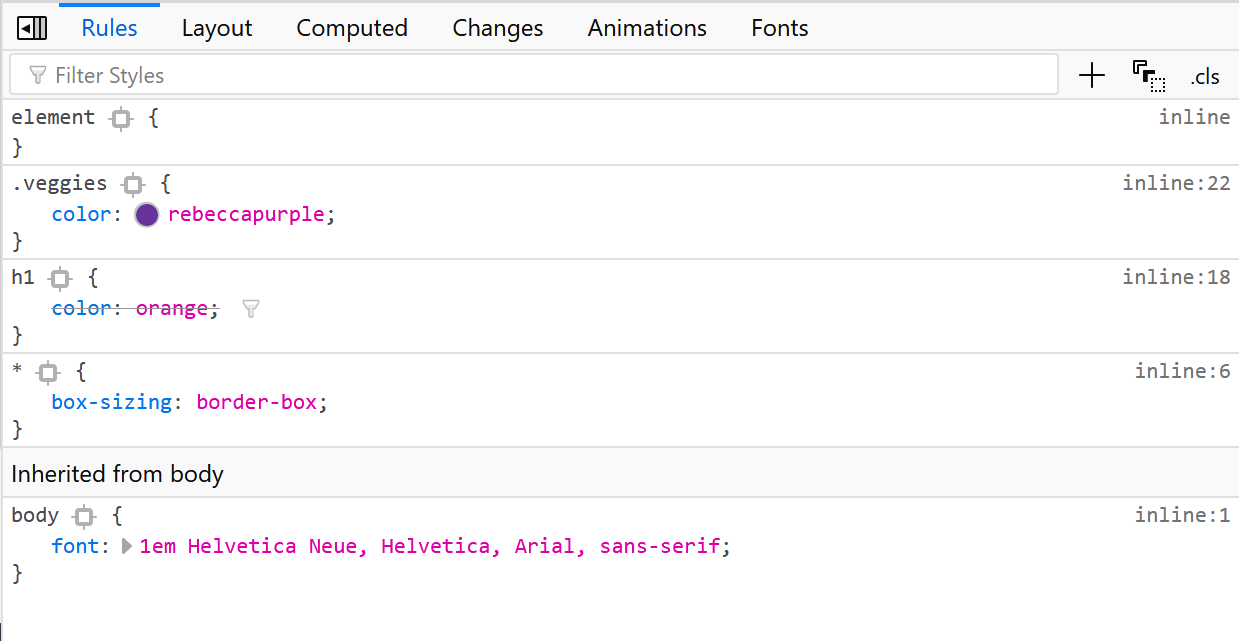
Task: Click the font property name in body rule
Action: (x=76, y=546)
